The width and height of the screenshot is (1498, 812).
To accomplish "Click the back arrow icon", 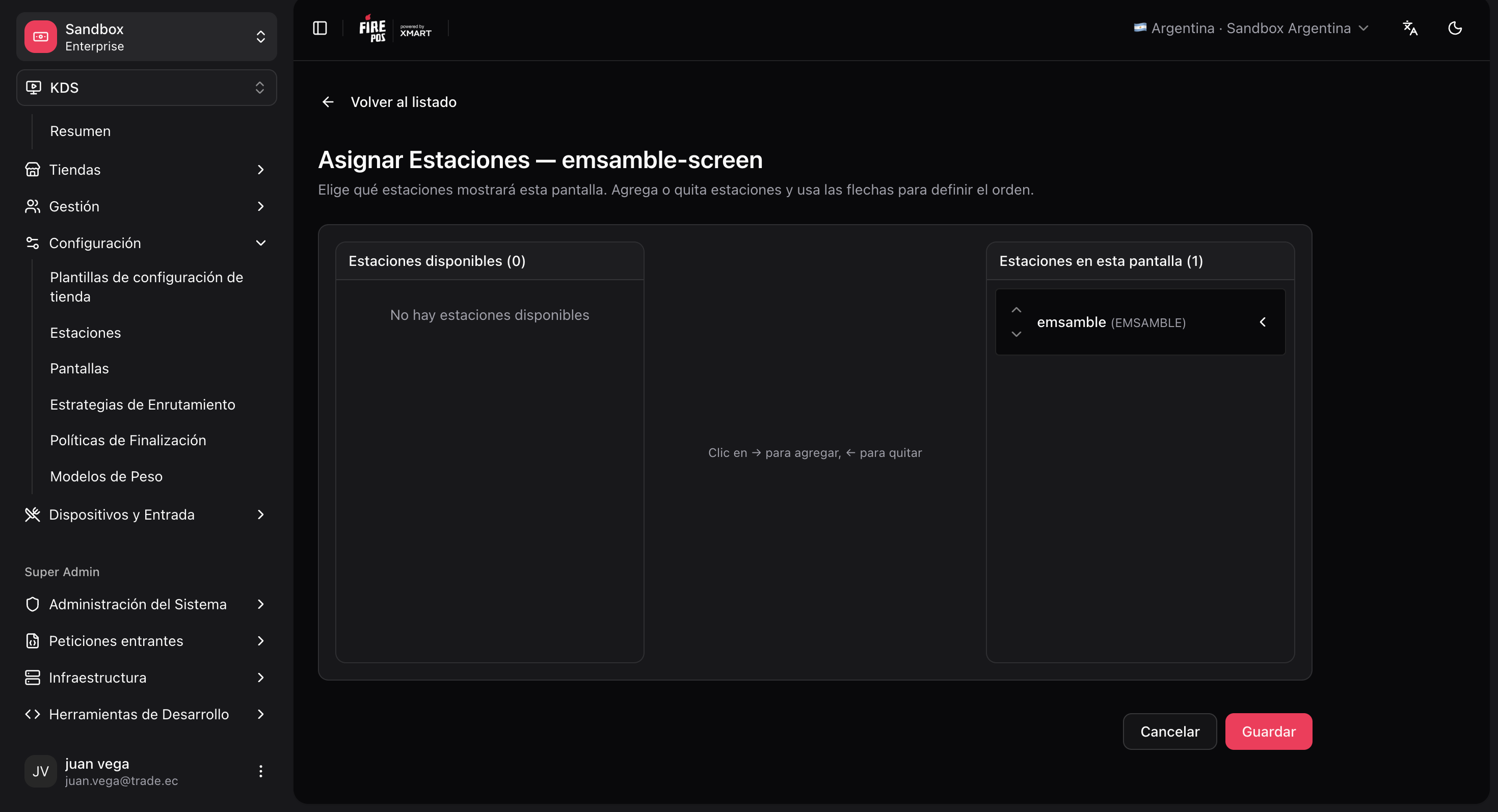I will point(328,102).
